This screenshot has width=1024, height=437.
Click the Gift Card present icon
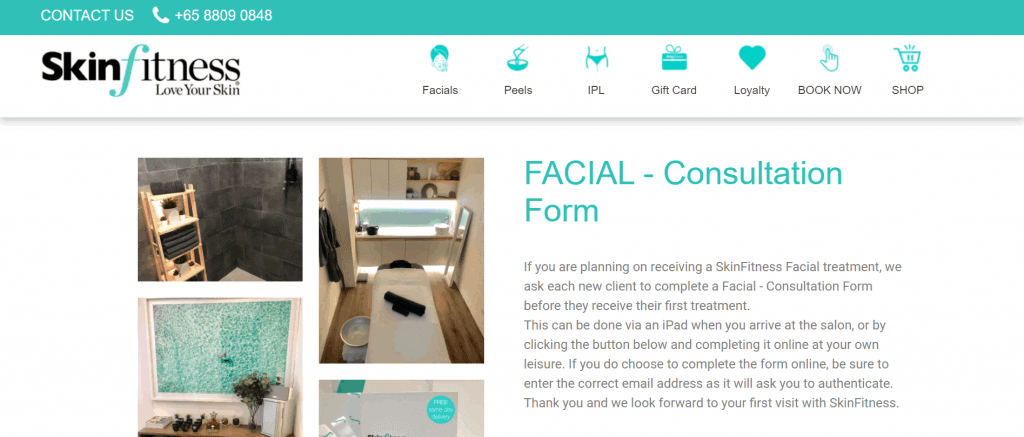pyautogui.click(x=674, y=57)
